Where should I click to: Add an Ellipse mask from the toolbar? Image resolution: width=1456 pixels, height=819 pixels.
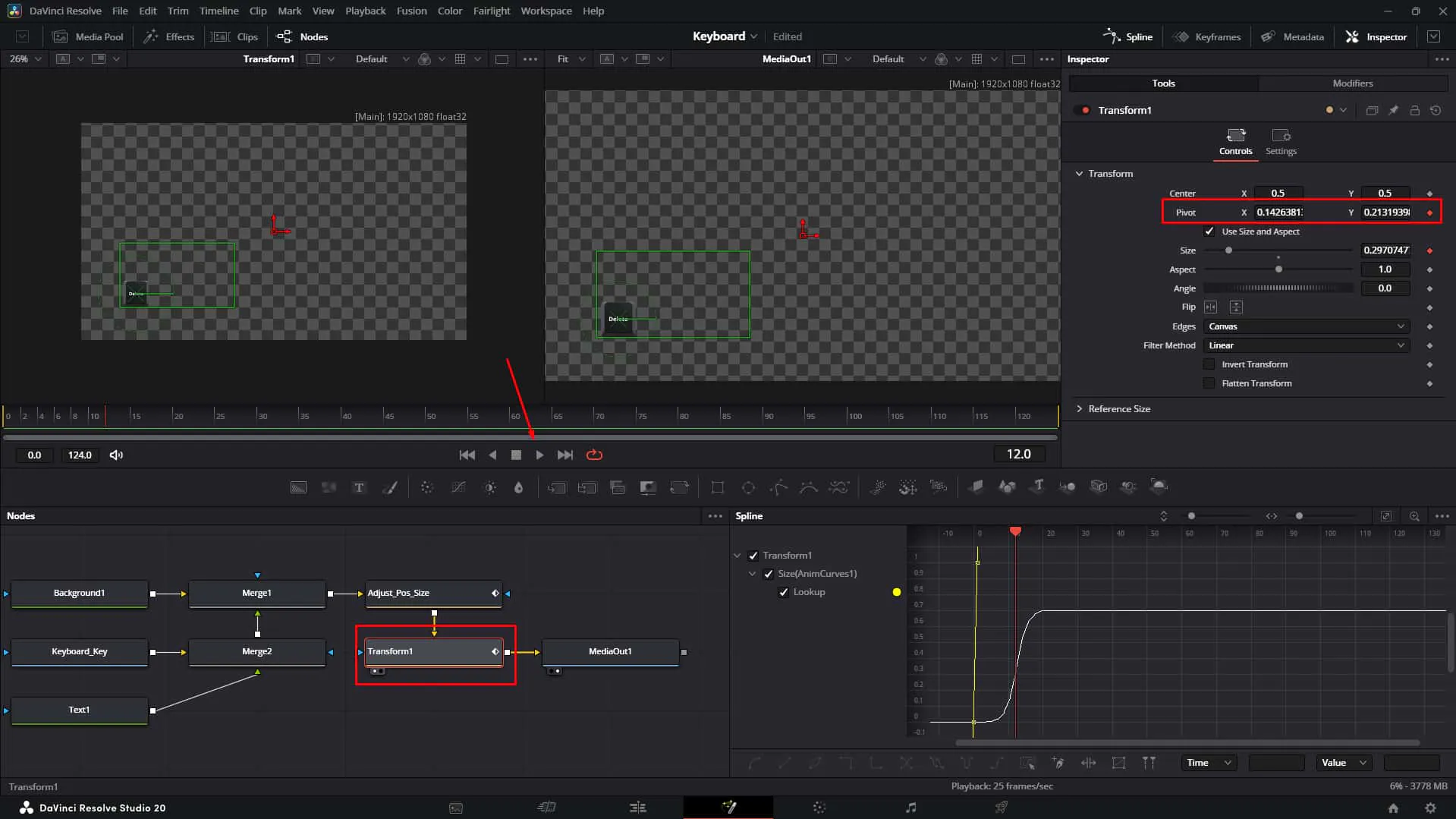pos(748,487)
